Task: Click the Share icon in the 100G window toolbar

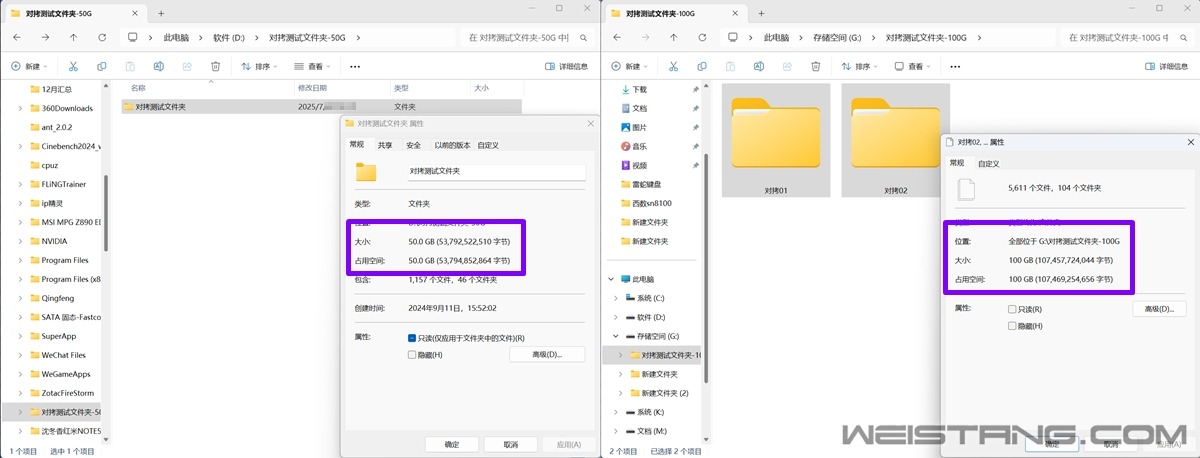Action: point(787,67)
